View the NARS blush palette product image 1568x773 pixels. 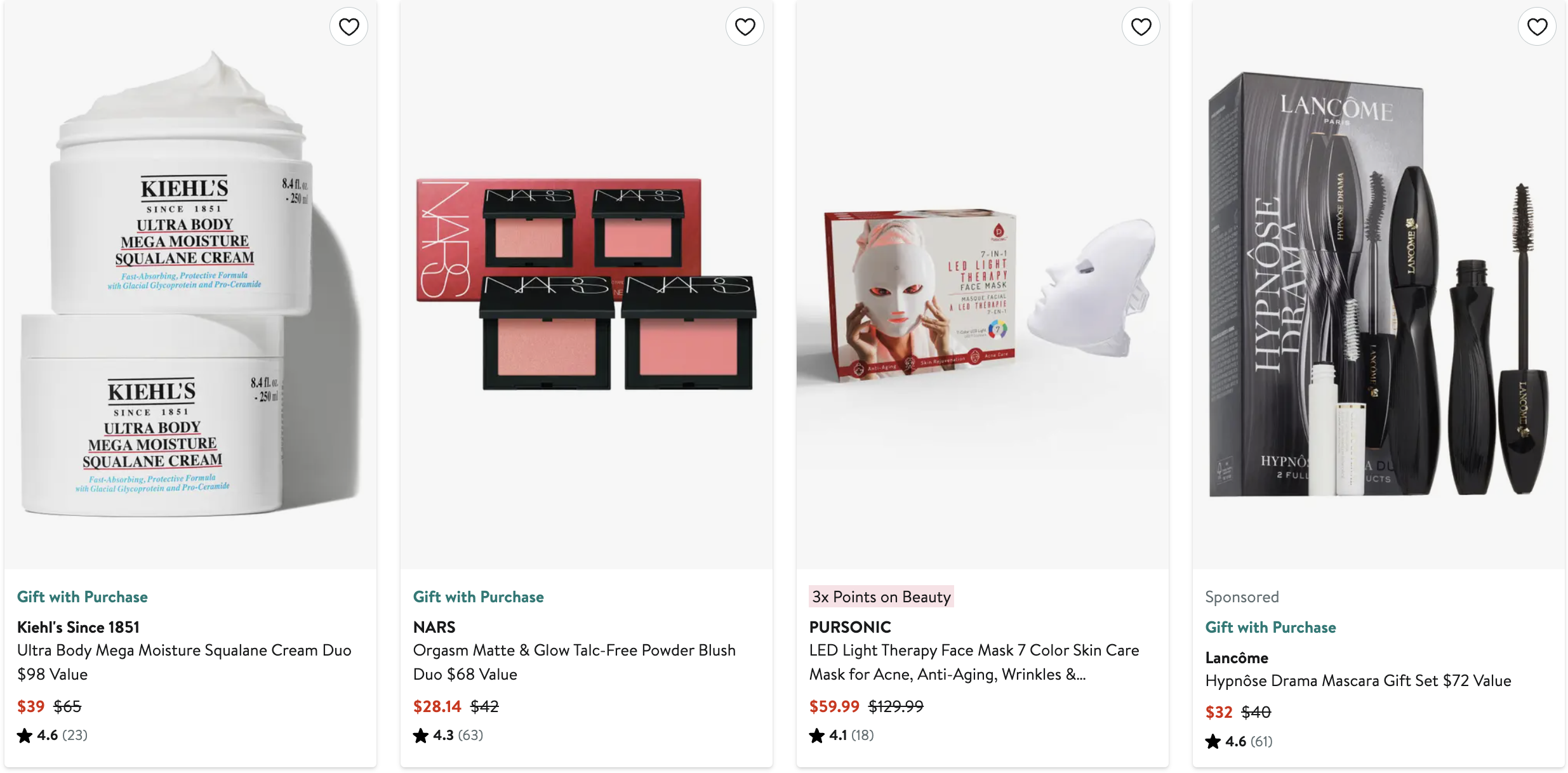pos(587,284)
